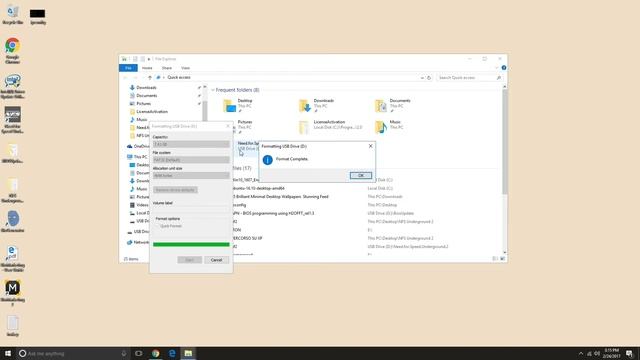Click OK in Format Complete dialog
The width and height of the screenshot is (640, 360).
tap(360, 176)
